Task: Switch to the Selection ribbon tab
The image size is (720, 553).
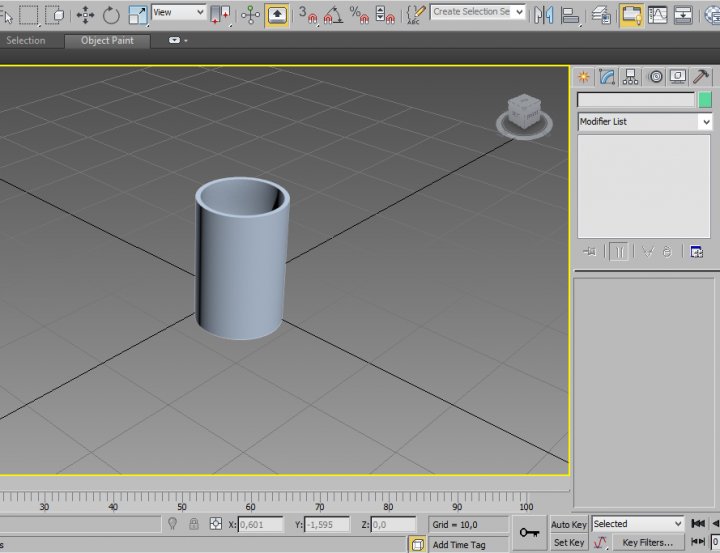Action: point(26,41)
